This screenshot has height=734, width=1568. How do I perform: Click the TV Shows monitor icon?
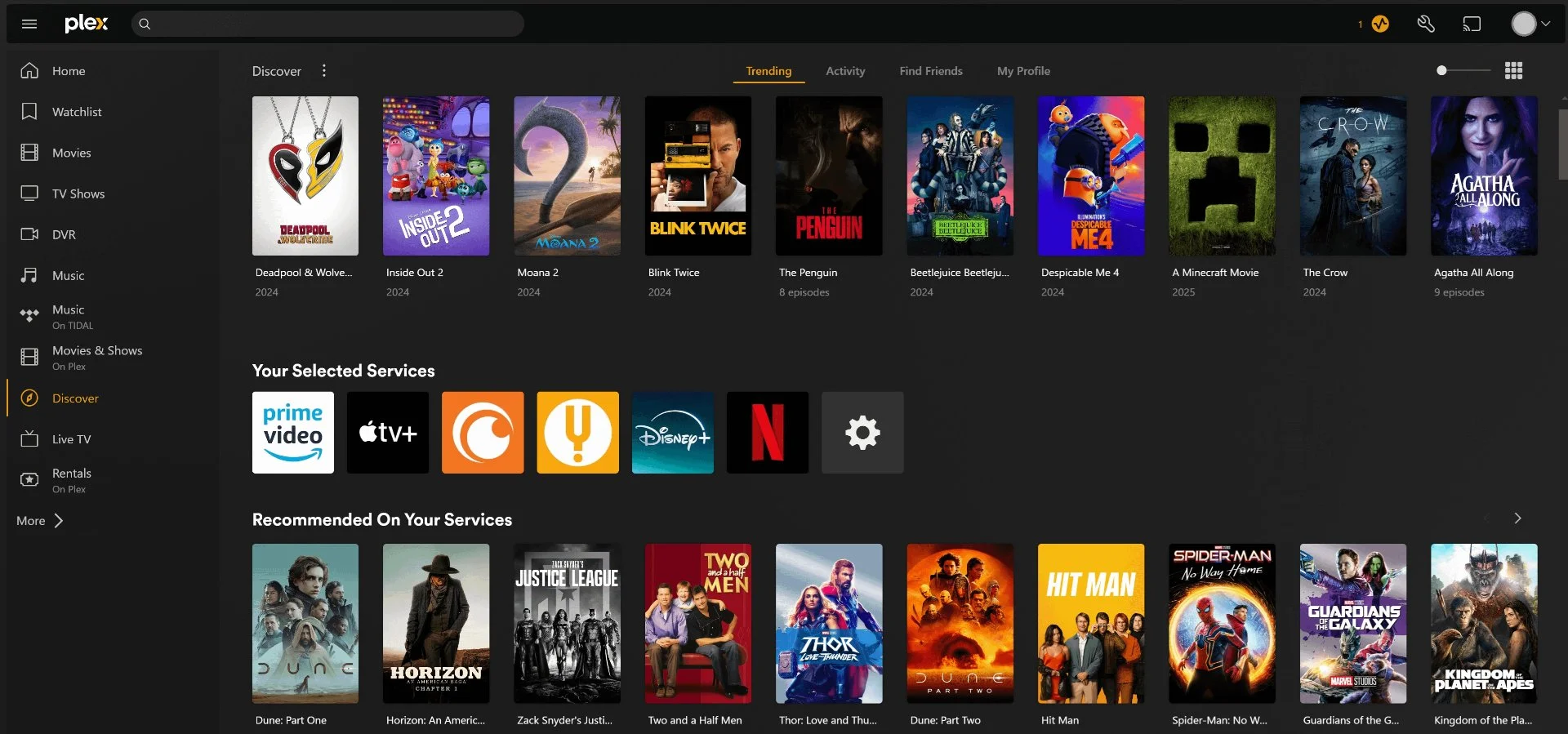[29, 194]
